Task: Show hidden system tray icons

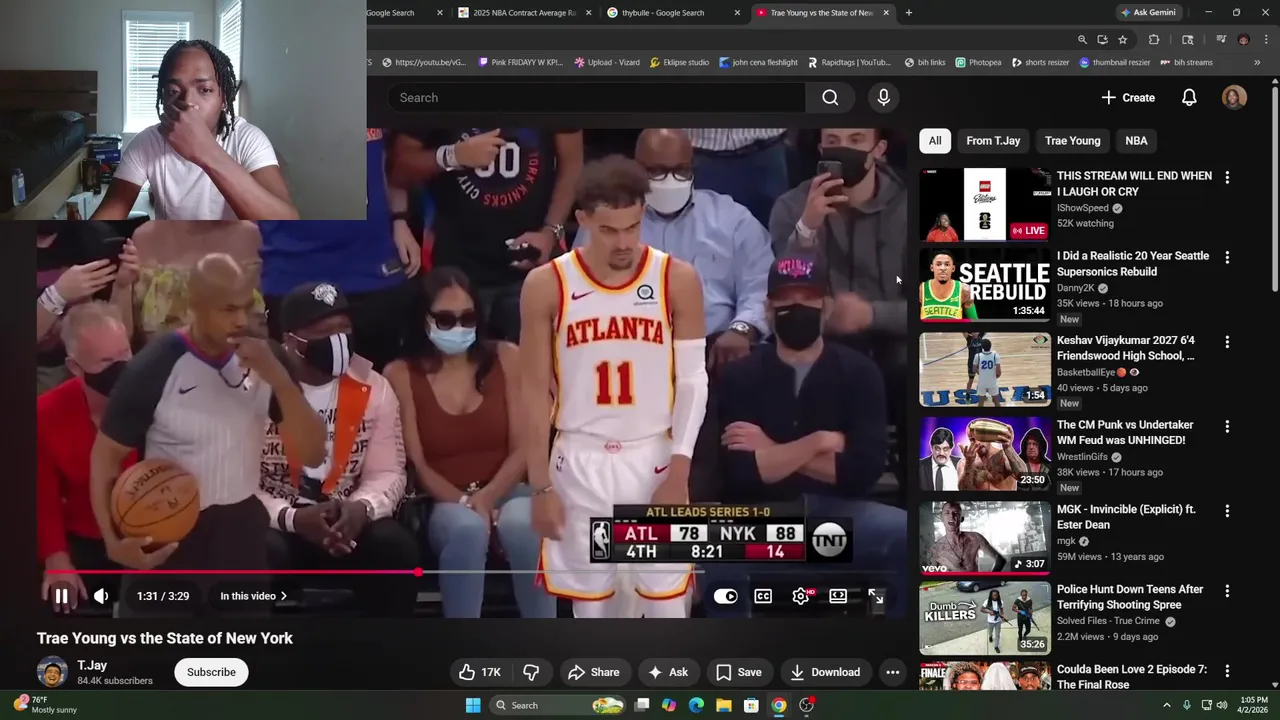Action: pos(1166,705)
